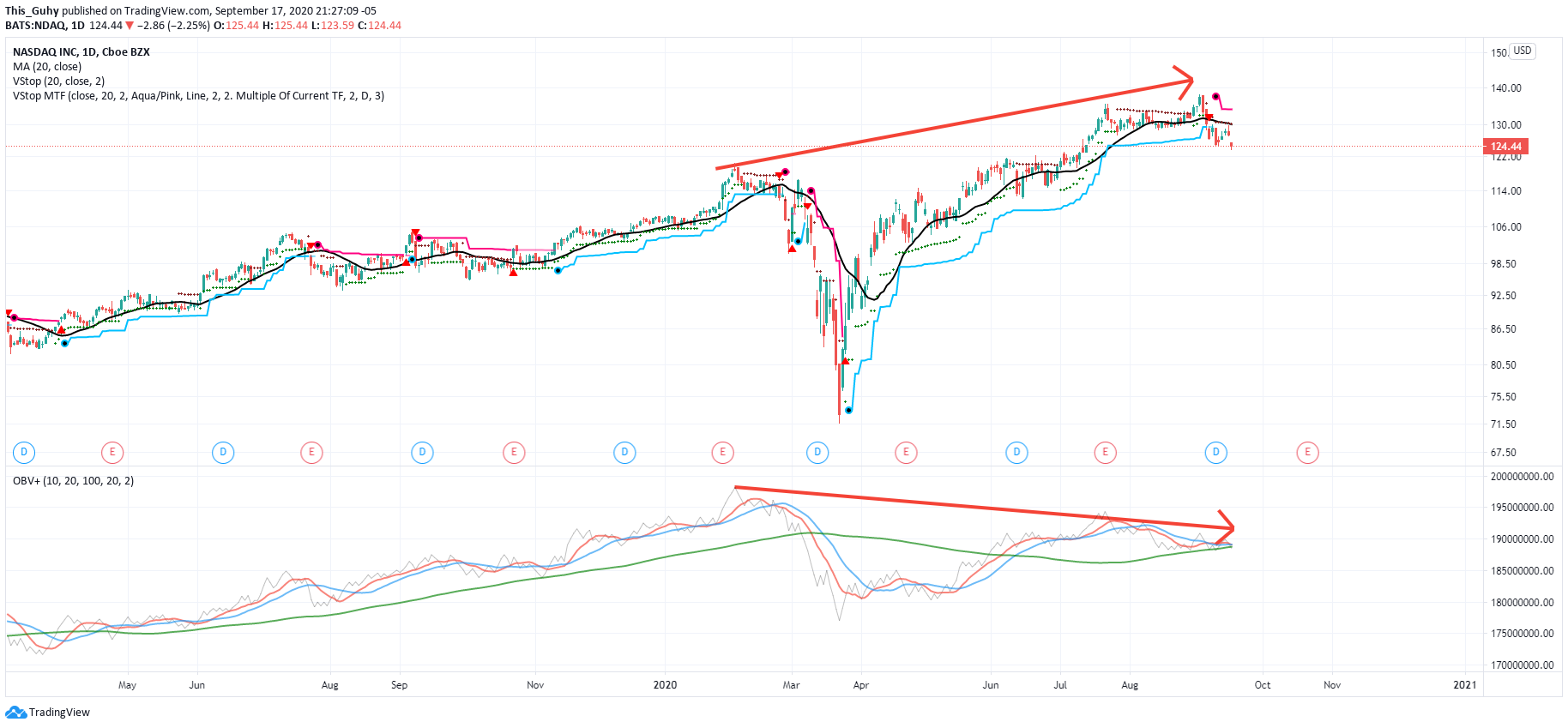Show the earnings marker in late October 2019
The width and height of the screenshot is (1568, 728).
[514, 452]
